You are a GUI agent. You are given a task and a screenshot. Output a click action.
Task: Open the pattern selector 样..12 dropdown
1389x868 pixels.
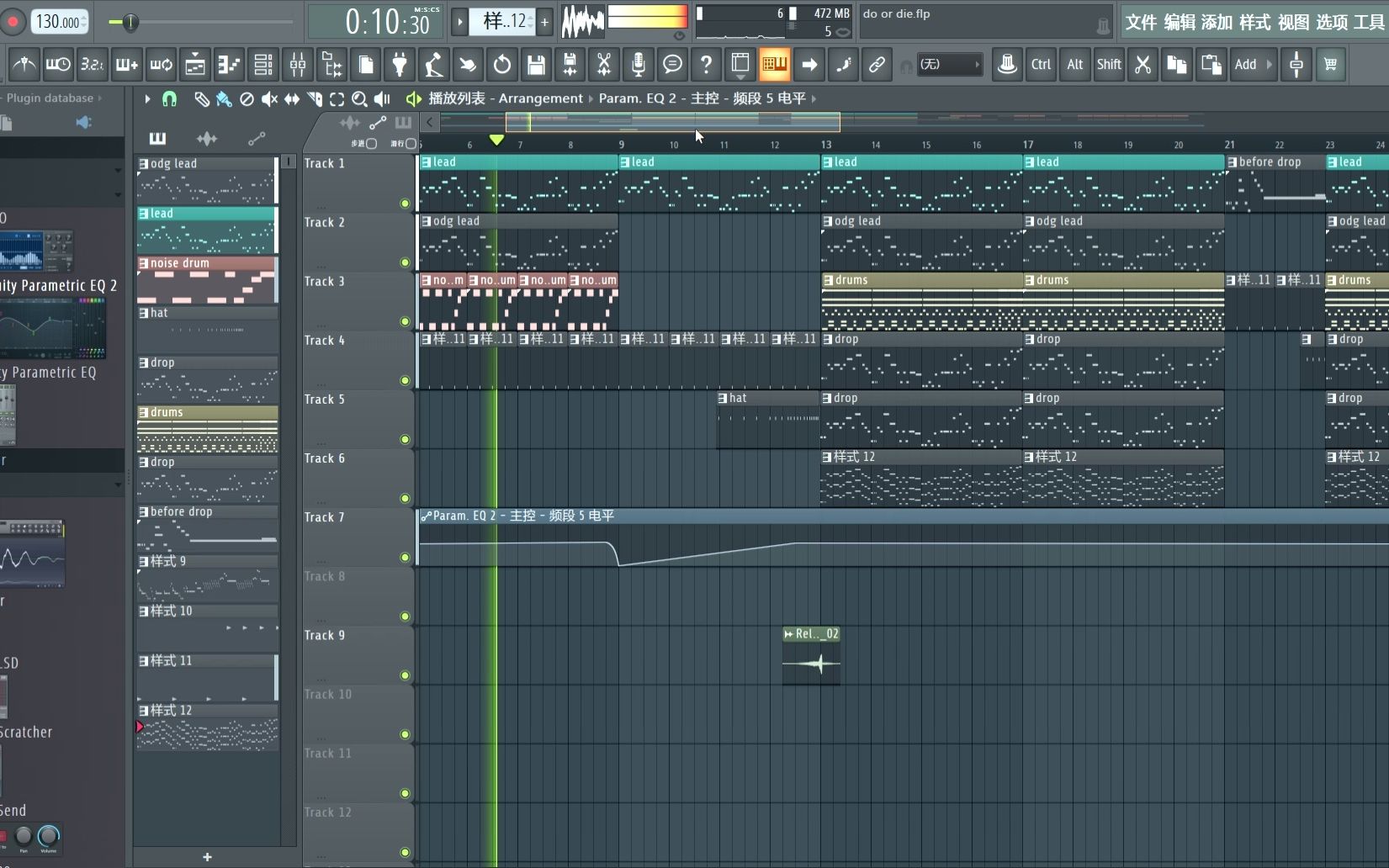501,22
